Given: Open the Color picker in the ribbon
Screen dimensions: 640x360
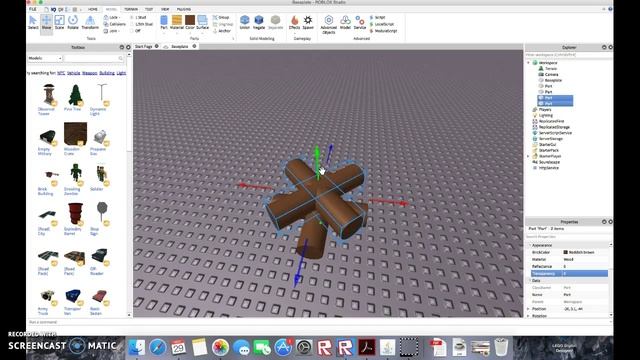Looking at the screenshot, I should tap(190, 22).
